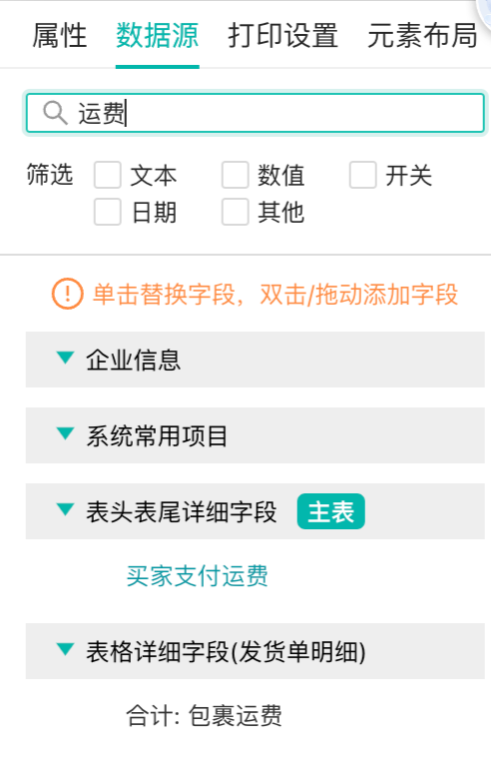Switch to the 元素布局 tab

tap(423, 35)
